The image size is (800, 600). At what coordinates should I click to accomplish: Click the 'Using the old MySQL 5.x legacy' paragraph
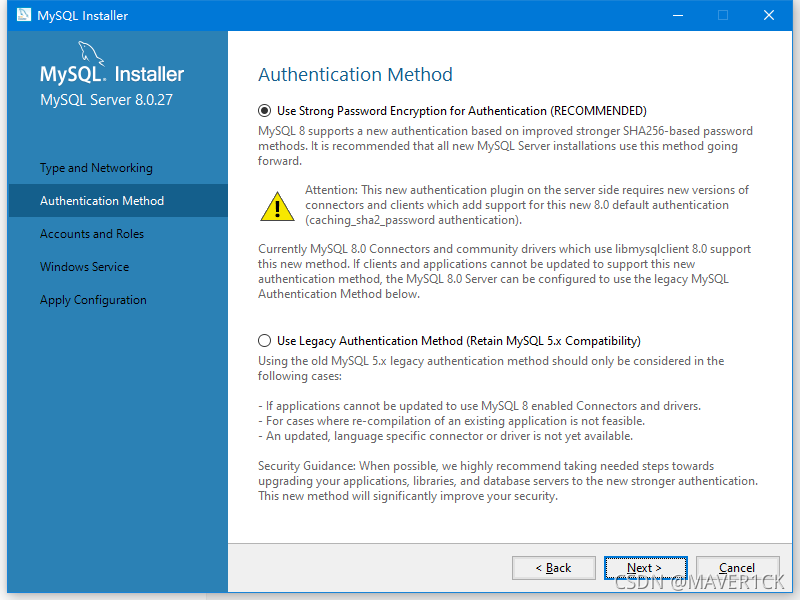click(491, 368)
